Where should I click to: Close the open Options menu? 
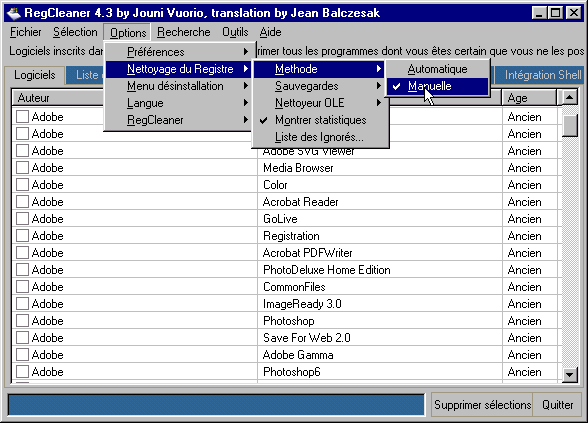128,33
